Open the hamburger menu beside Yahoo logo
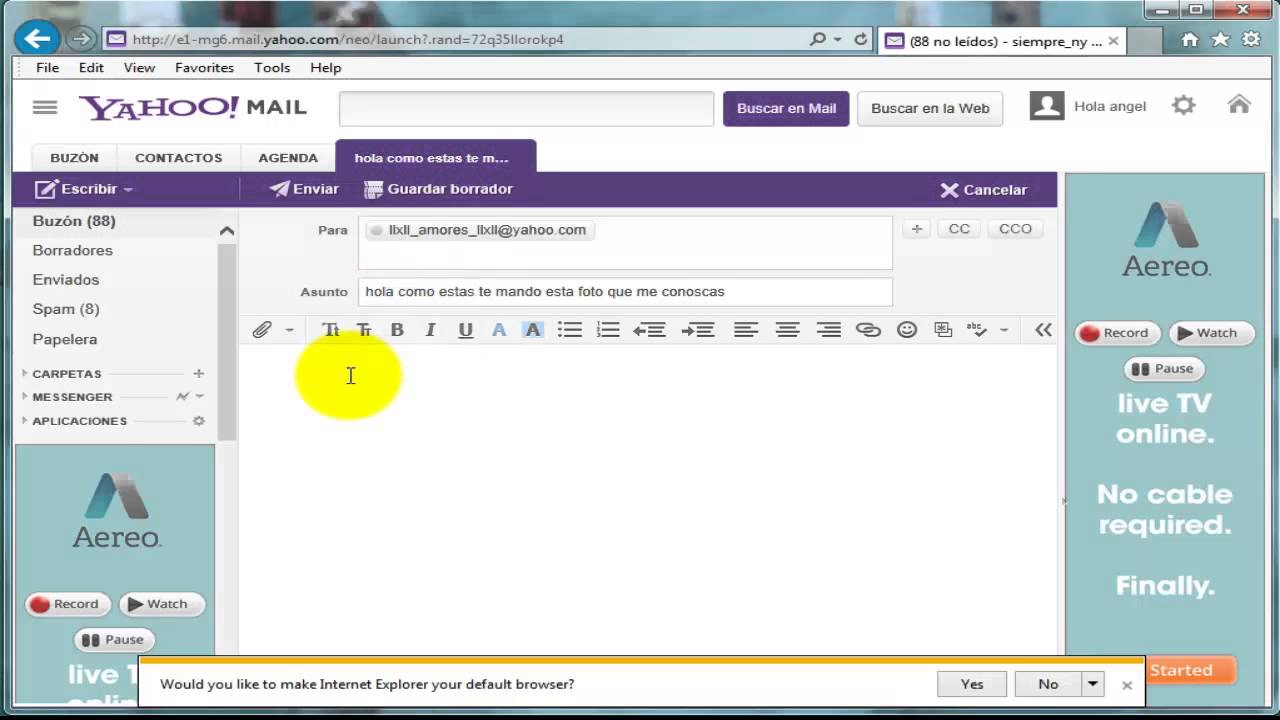The image size is (1280, 720). [x=45, y=108]
